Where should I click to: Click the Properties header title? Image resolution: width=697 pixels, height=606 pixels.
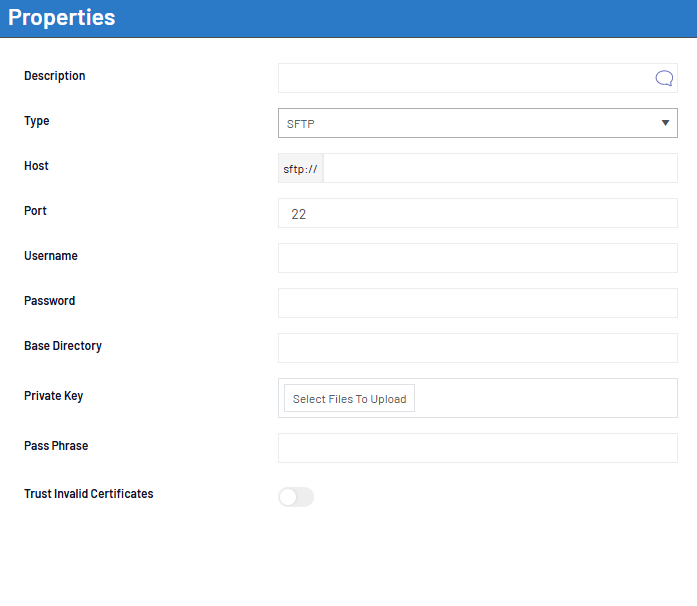[62, 18]
